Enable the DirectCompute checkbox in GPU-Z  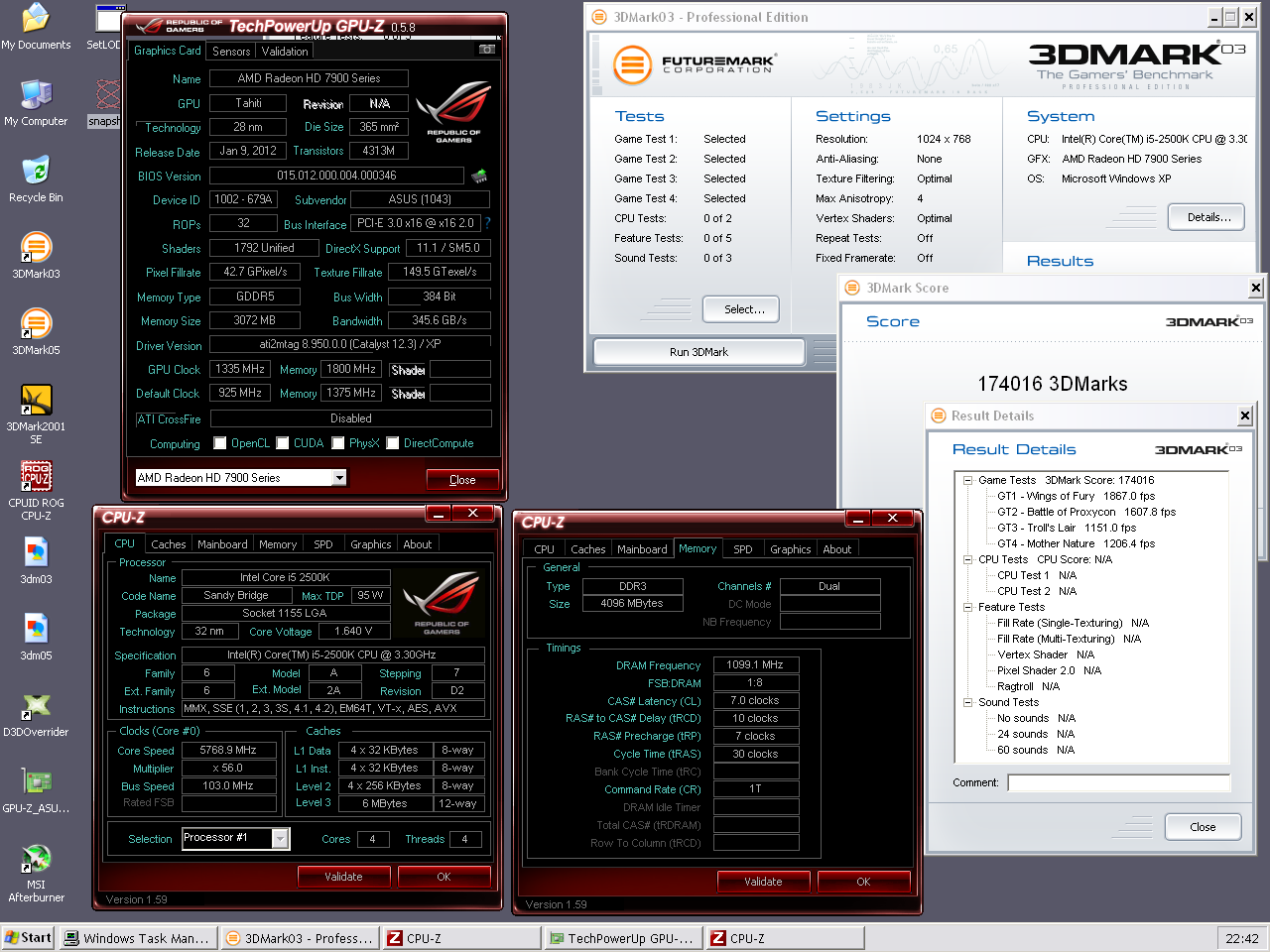pos(393,443)
